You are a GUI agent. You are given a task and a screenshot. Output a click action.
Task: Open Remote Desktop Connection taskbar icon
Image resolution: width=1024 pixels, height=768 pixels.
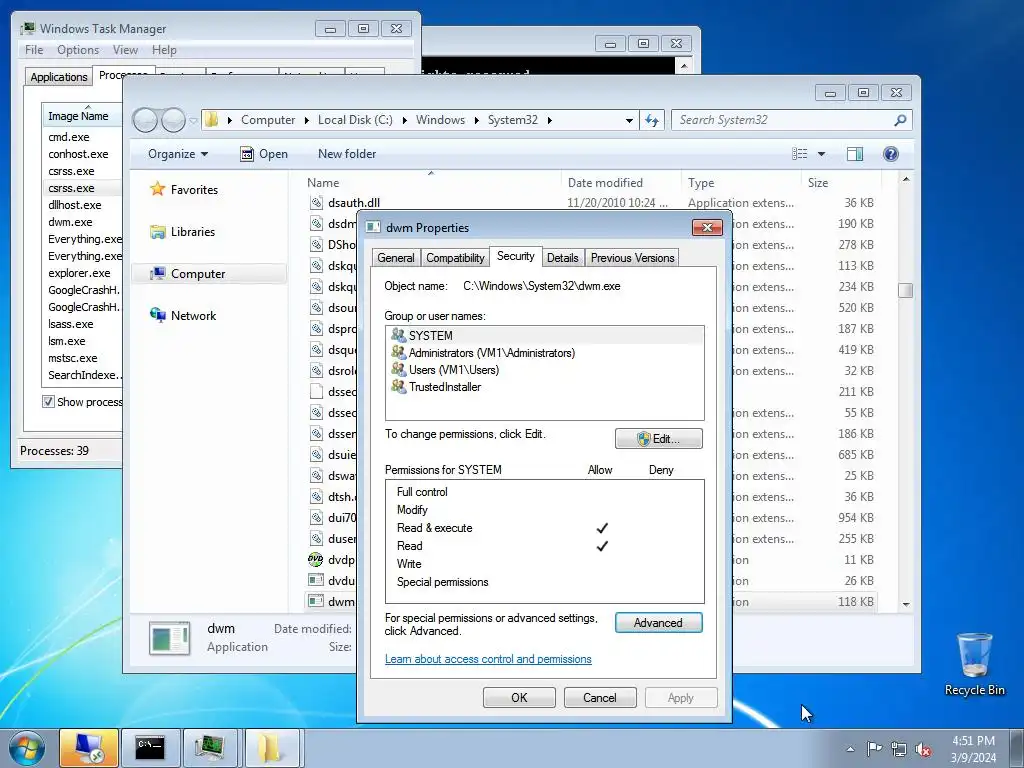click(x=89, y=748)
